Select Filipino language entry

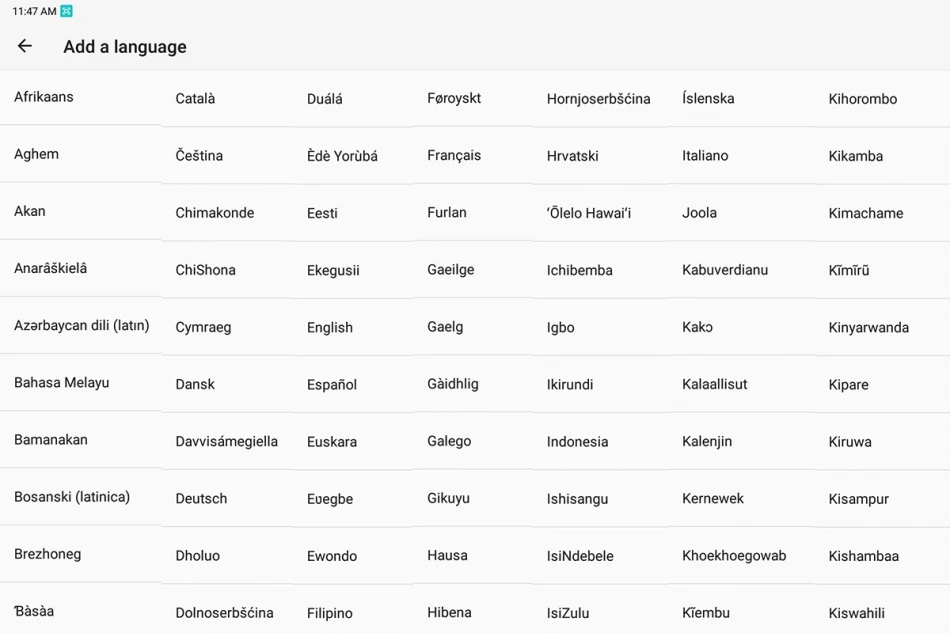330,613
